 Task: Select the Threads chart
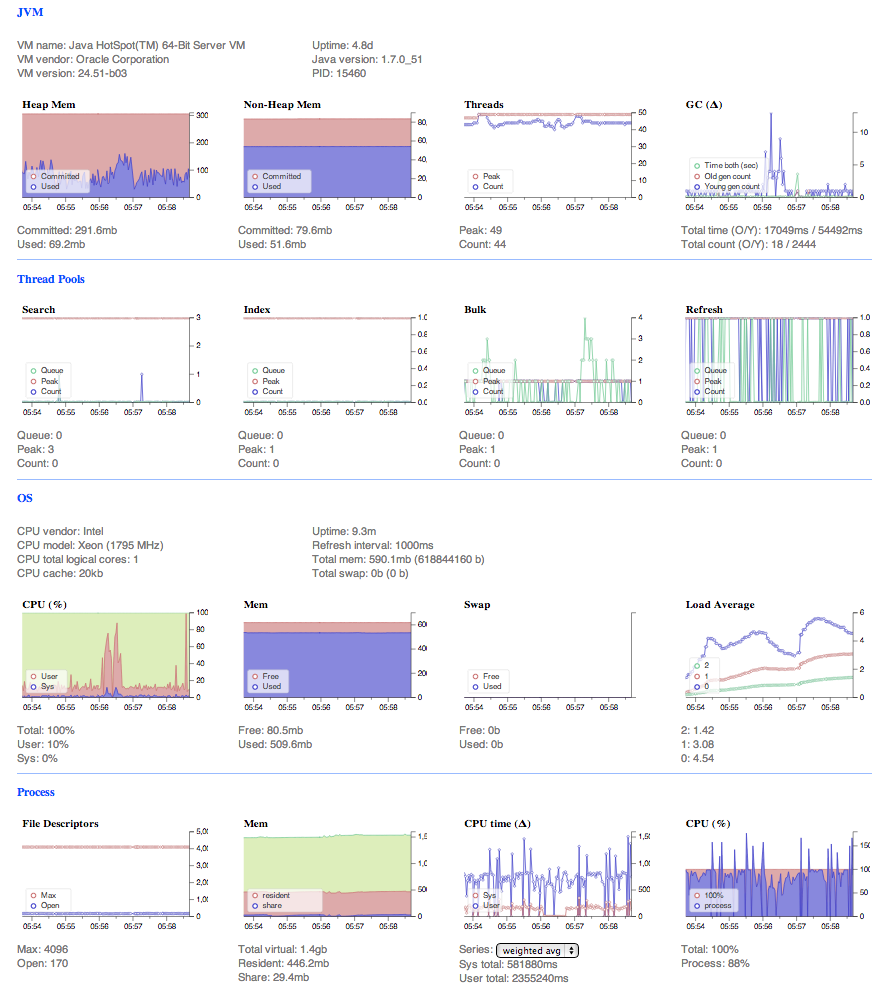(x=548, y=155)
